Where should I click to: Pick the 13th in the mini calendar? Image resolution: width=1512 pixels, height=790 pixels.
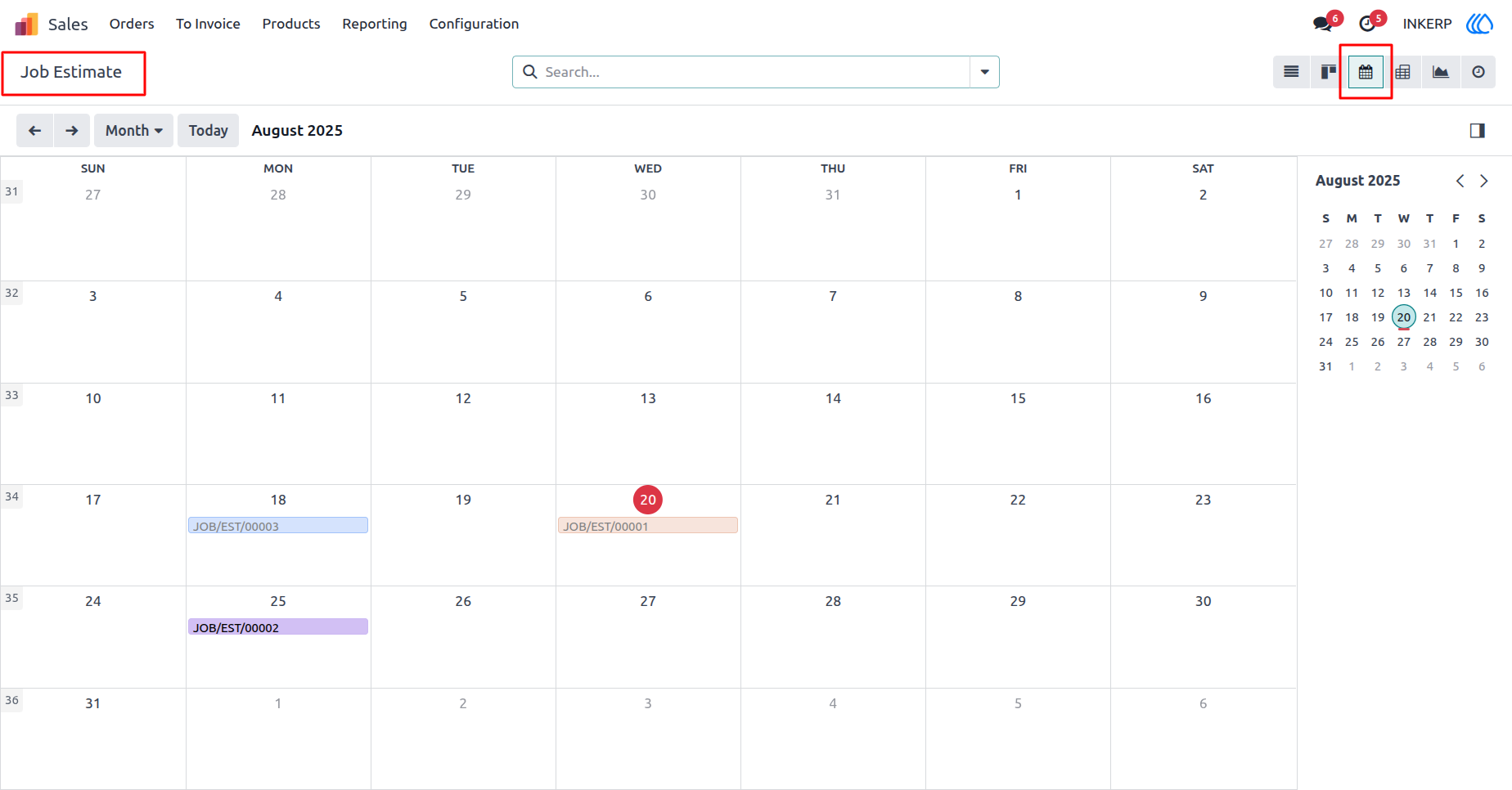1404,293
